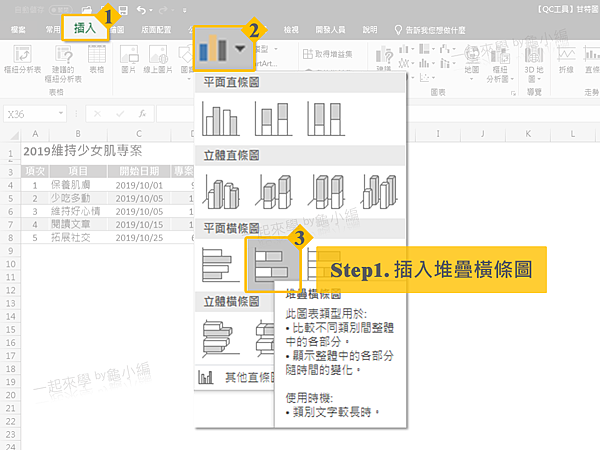Open the undo history dropdown arrow

pyautogui.click(x=151, y=10)
